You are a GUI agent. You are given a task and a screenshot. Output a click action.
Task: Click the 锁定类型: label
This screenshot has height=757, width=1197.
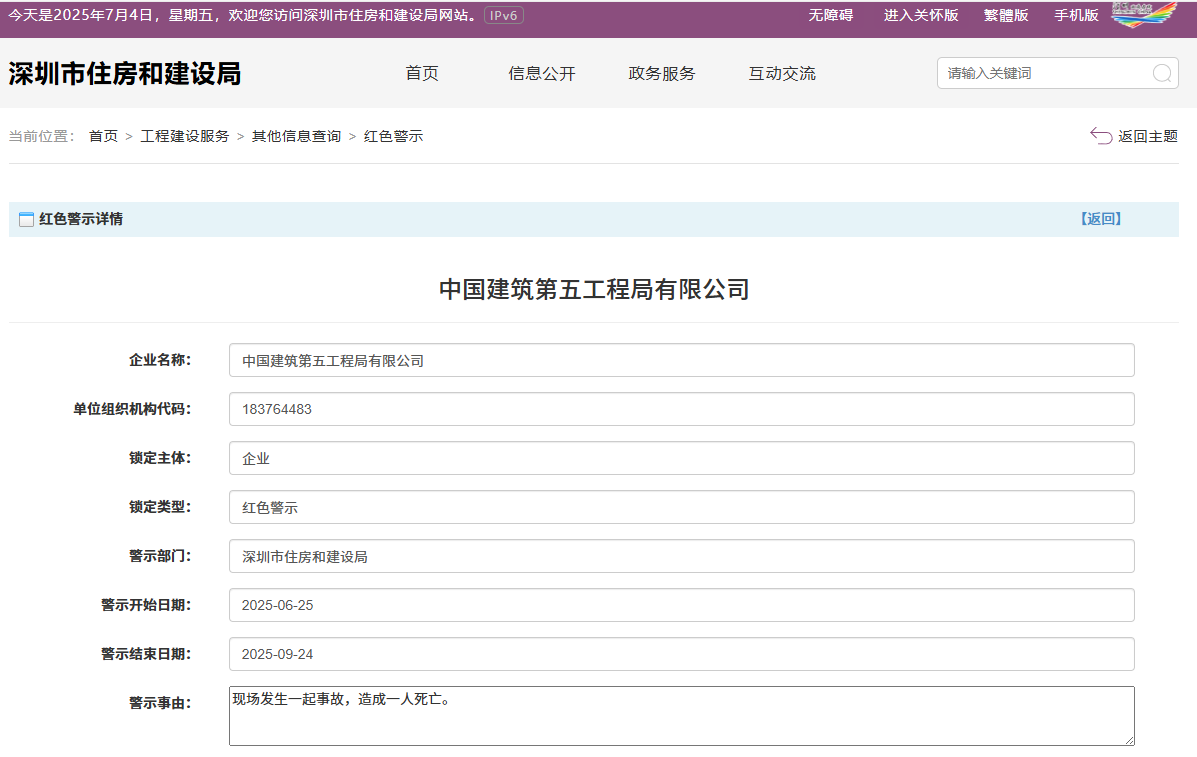pyautogui.click(x=160, y=507)
